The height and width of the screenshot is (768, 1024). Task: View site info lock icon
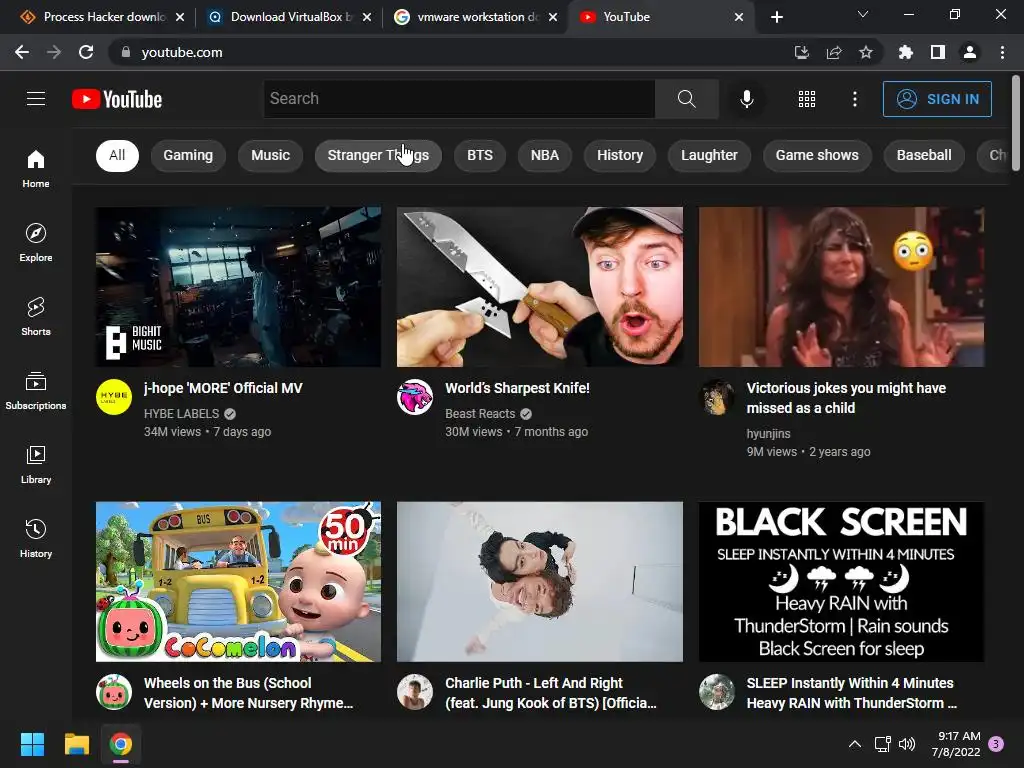[125, 52]
